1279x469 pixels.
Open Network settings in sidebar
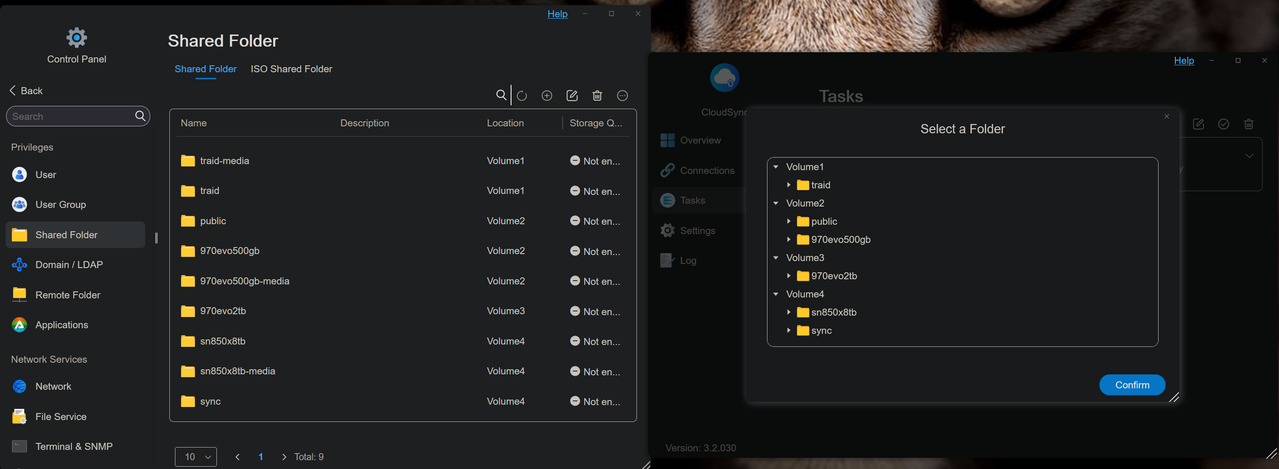[x=76, y=386]
